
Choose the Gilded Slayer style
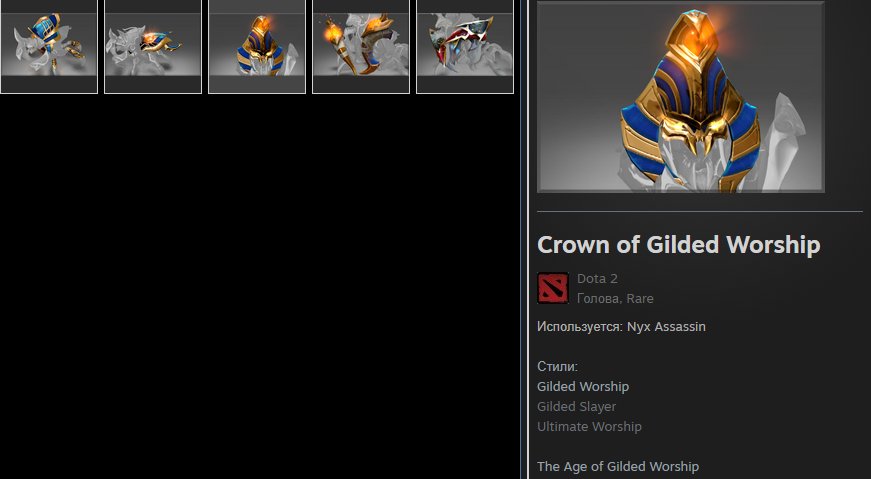coord(576,407)
